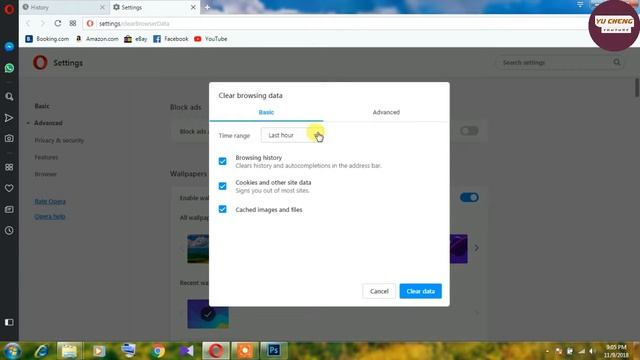This screenshot has width=640, height=360.
Task: Open WhatsApp in the Opera sidebar
Action: pos(9,68)
